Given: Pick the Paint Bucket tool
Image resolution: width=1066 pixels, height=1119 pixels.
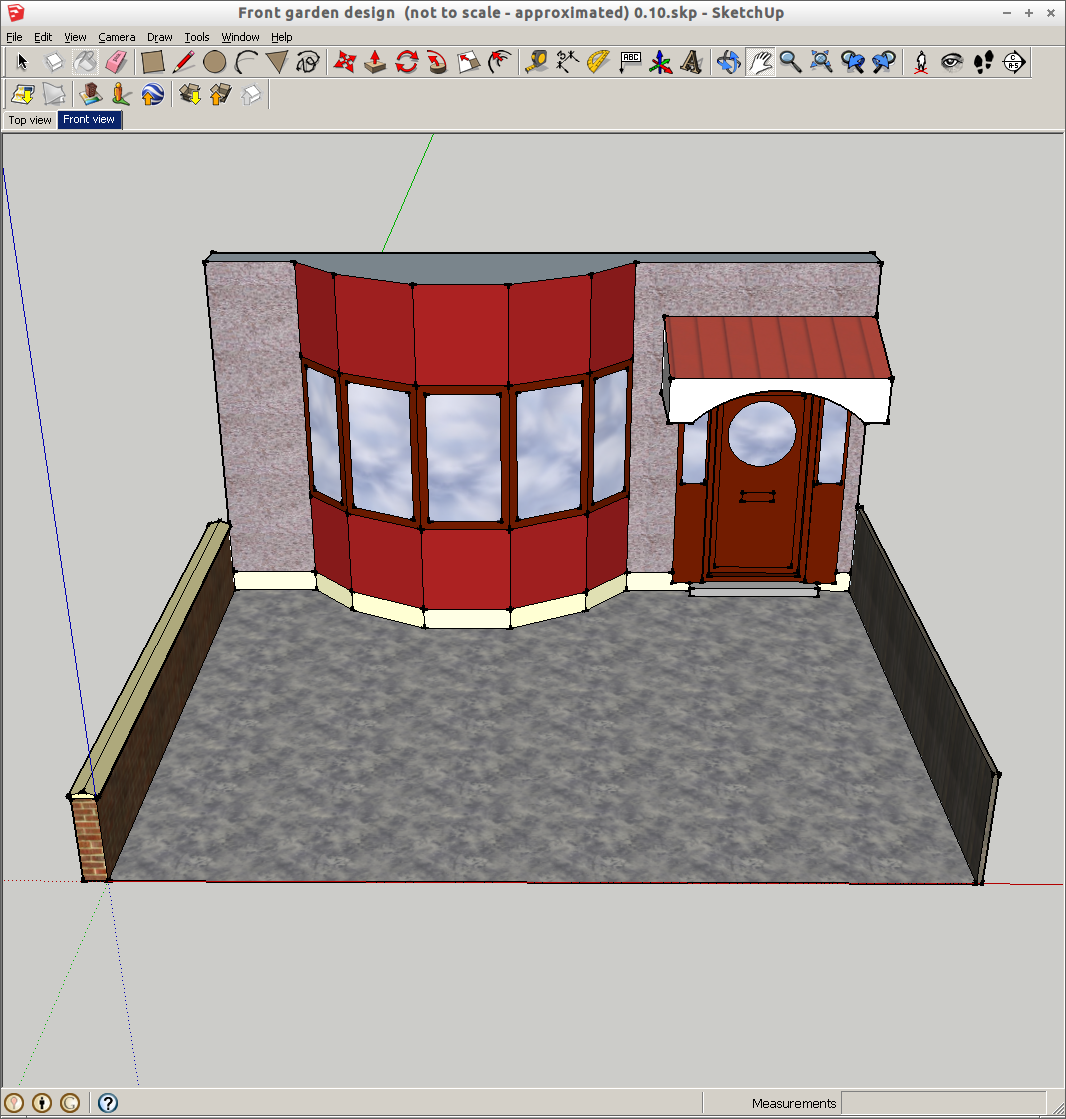Looking at the screenshot, I should 86,62.
